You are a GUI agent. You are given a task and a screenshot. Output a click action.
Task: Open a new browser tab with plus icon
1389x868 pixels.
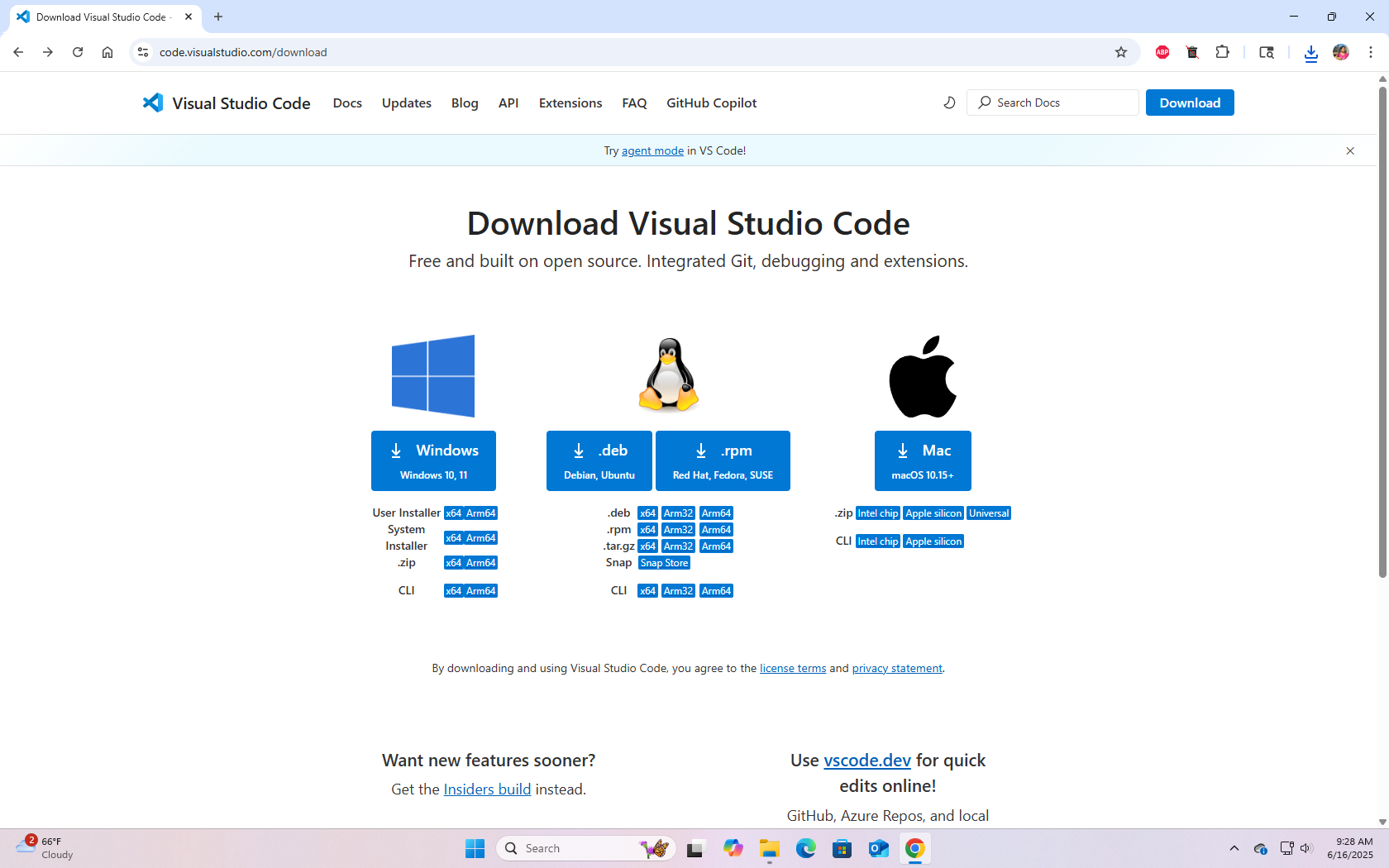[218, 17]
